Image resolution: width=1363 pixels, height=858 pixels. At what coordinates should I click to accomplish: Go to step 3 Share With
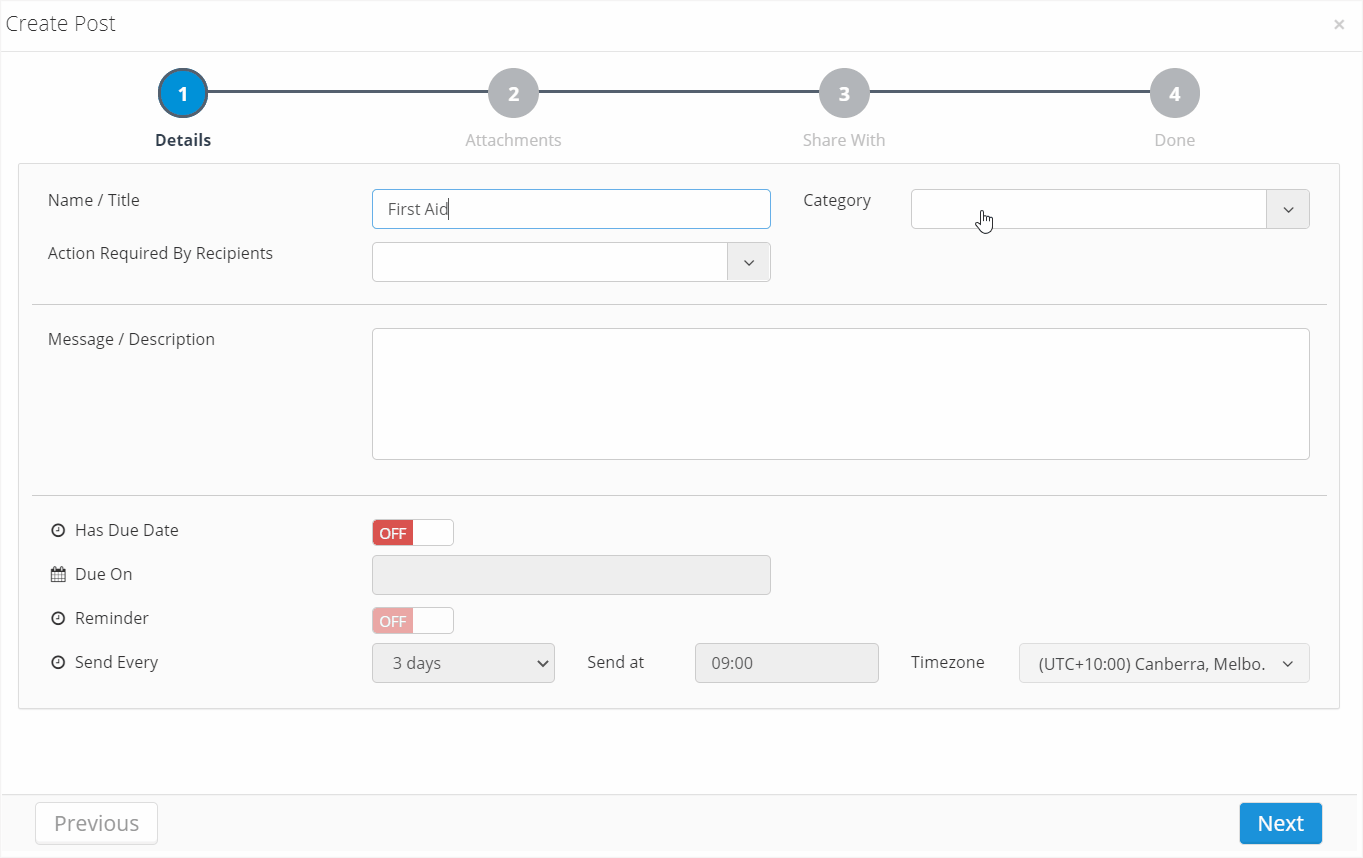click(x=844, y=94)
